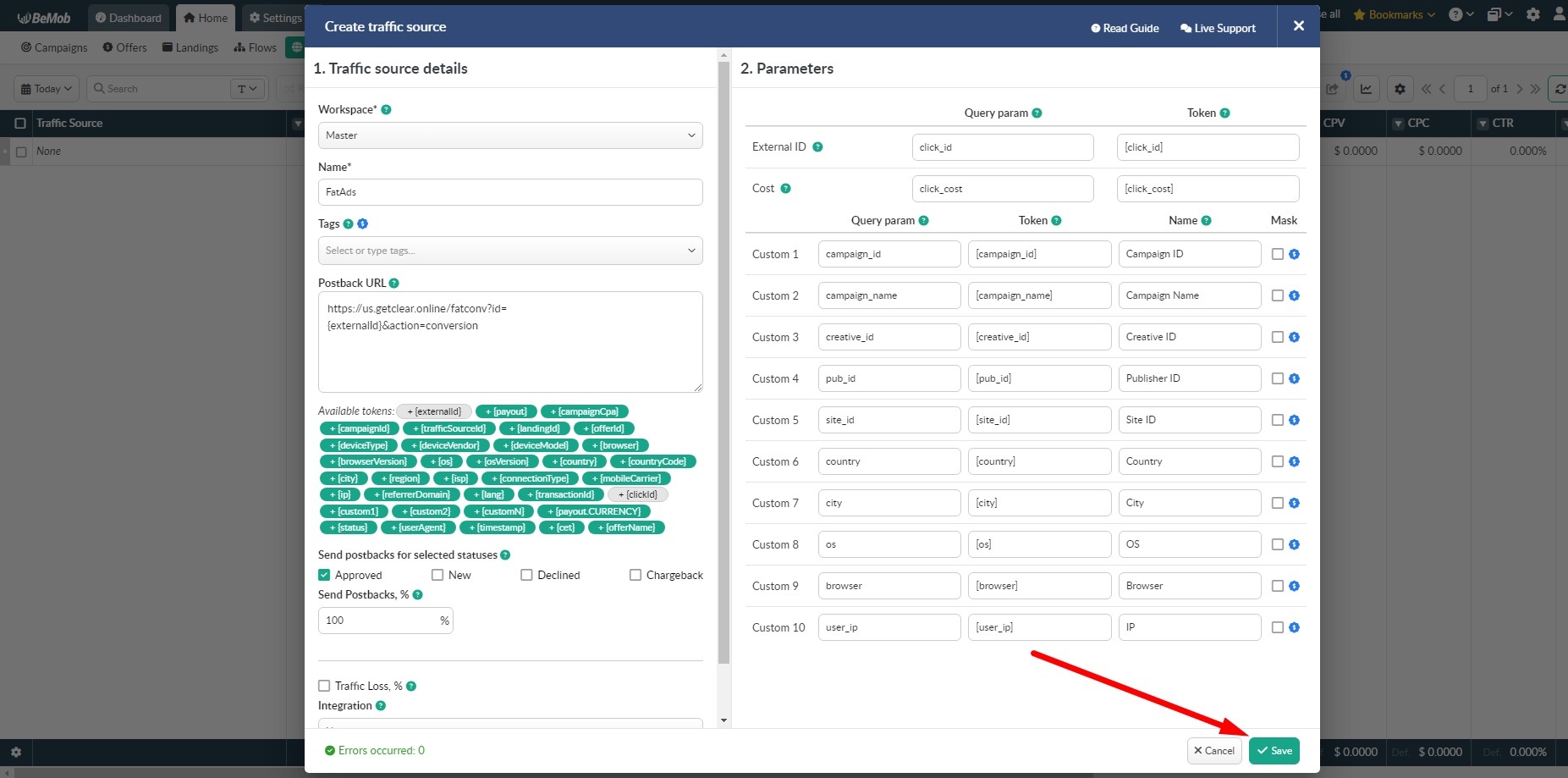This screenshot has width=1568, height=778.
Task: Switch to the Dashboard tab
Action: [129, 18]
